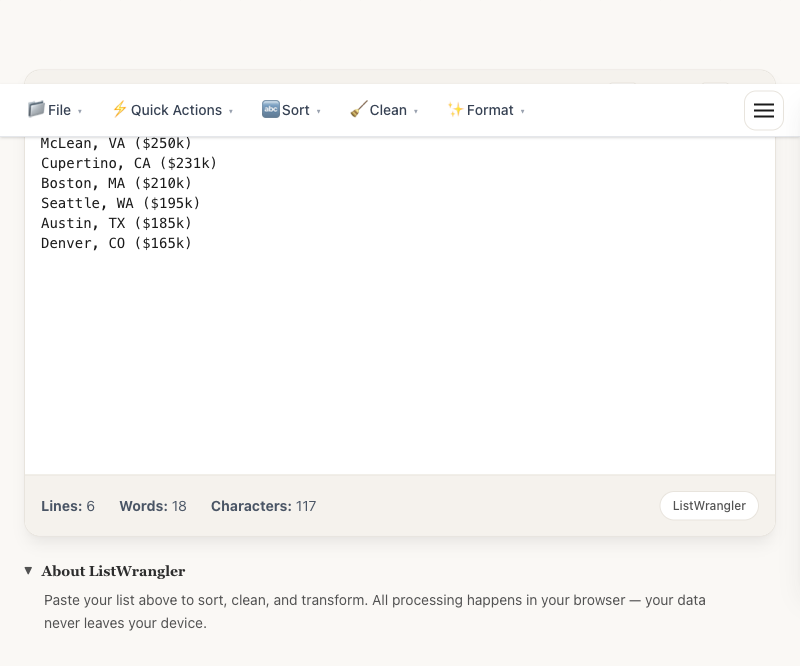Click the Words count in status bar
The height and width of the screenshot is (667, 800).
(x=153, y=506)
